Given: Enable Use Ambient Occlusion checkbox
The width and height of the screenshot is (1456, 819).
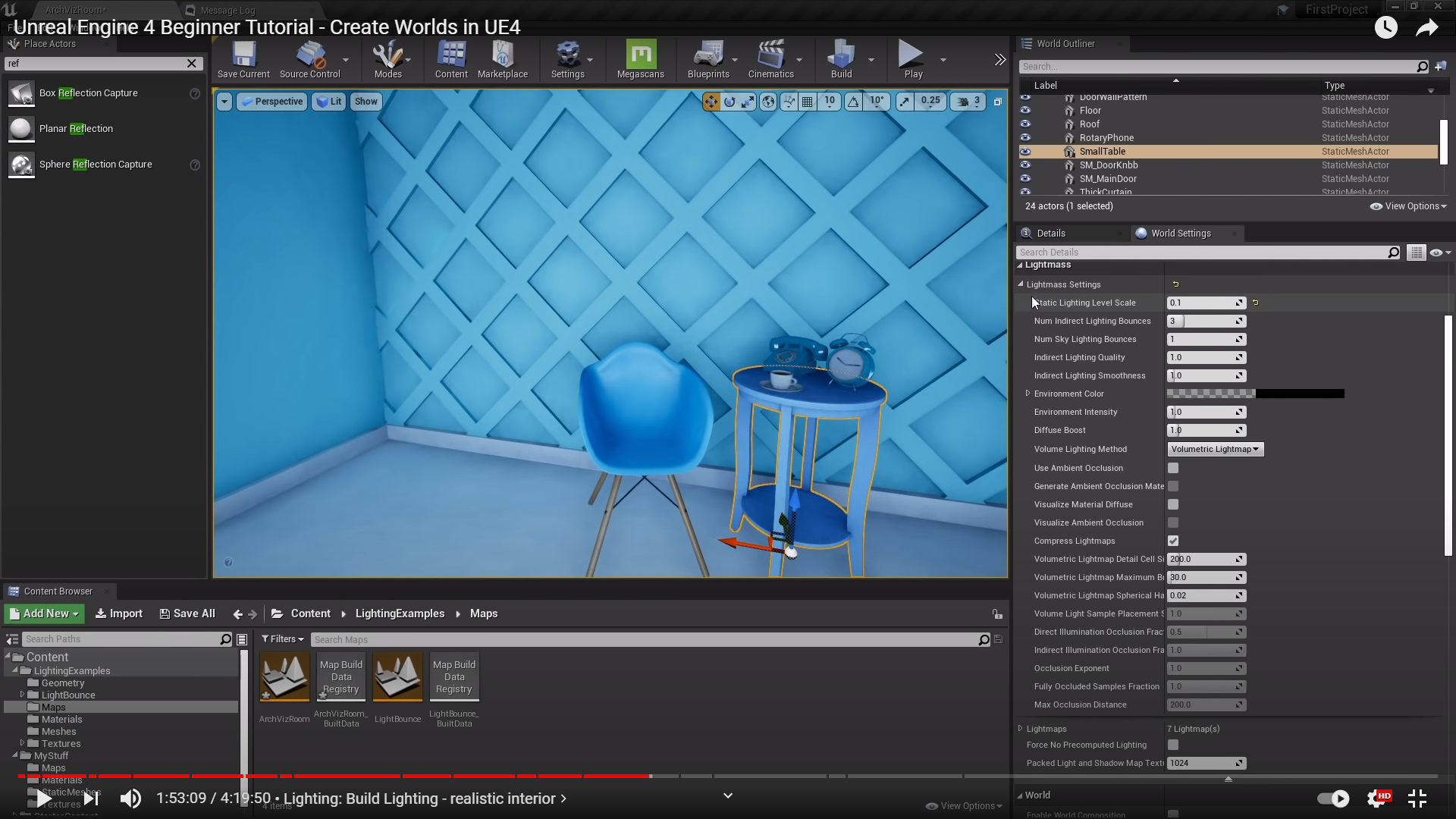Looking at the screenshot, I should (1173, 469).
